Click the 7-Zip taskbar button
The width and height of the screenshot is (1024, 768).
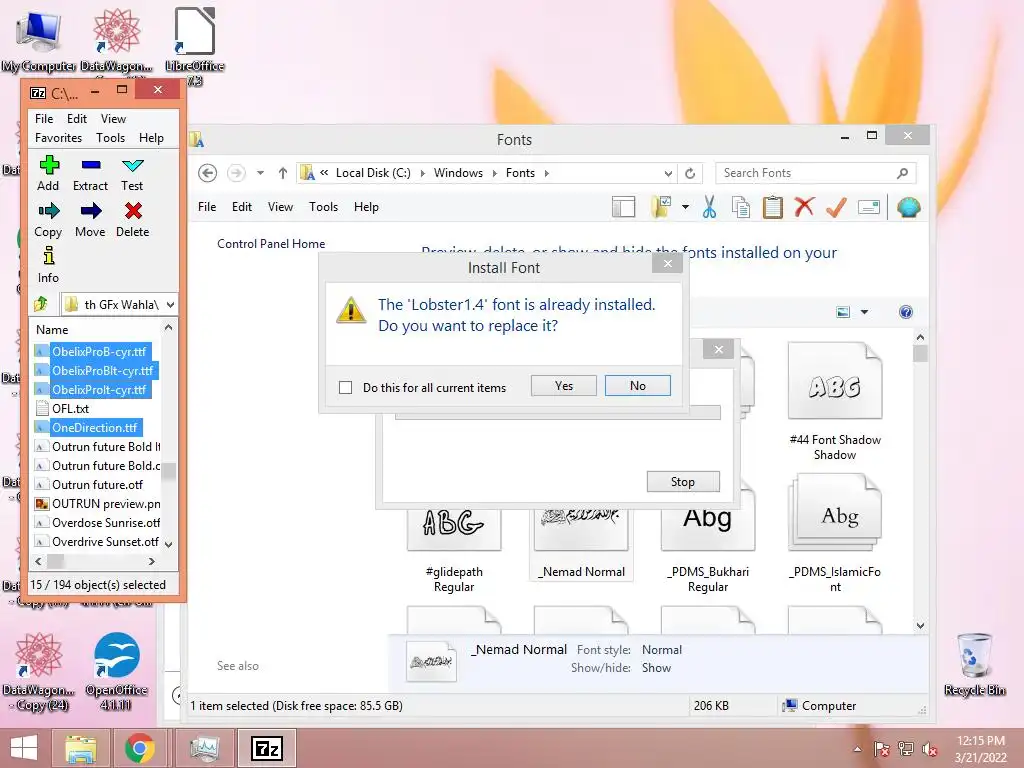266,748
